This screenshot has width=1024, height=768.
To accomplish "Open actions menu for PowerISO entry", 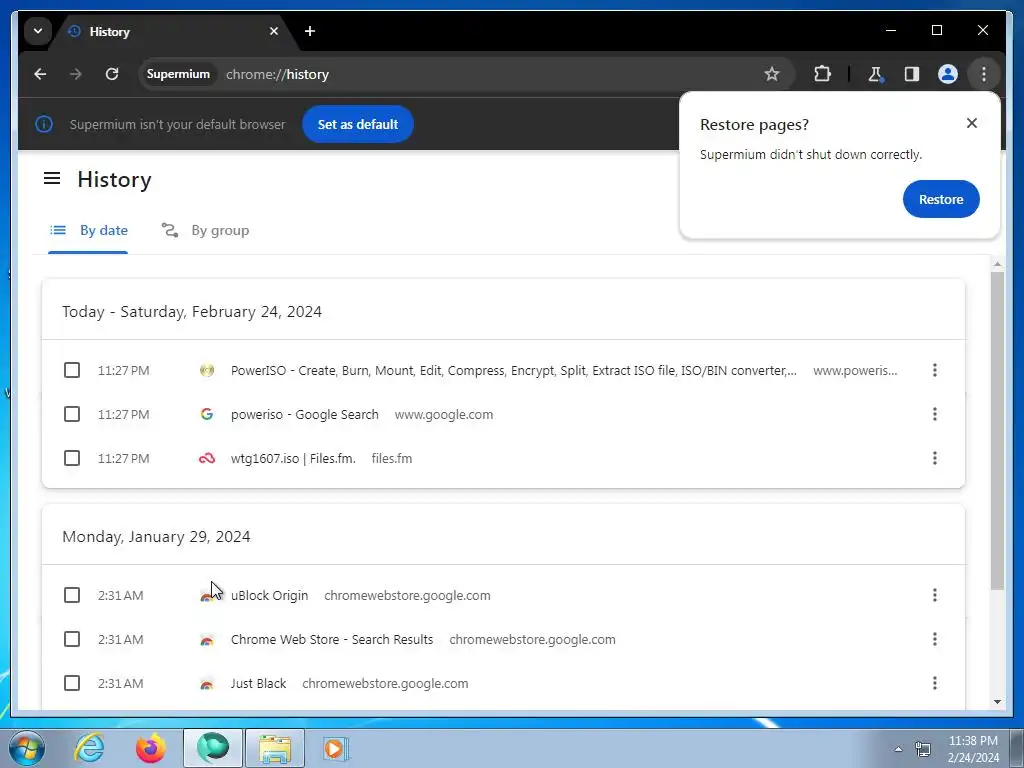I will tap(935, 370).
